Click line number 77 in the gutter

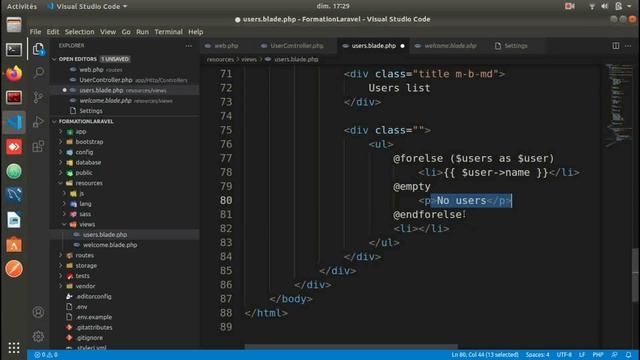(x=226, y=158)
